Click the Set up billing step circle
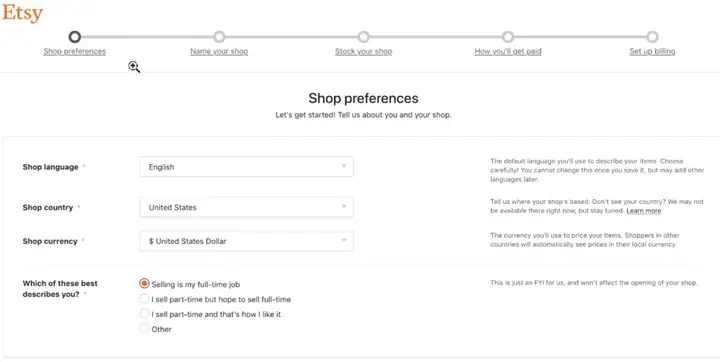The height and width of the screenshot is (362, 720). pos(652,37)
